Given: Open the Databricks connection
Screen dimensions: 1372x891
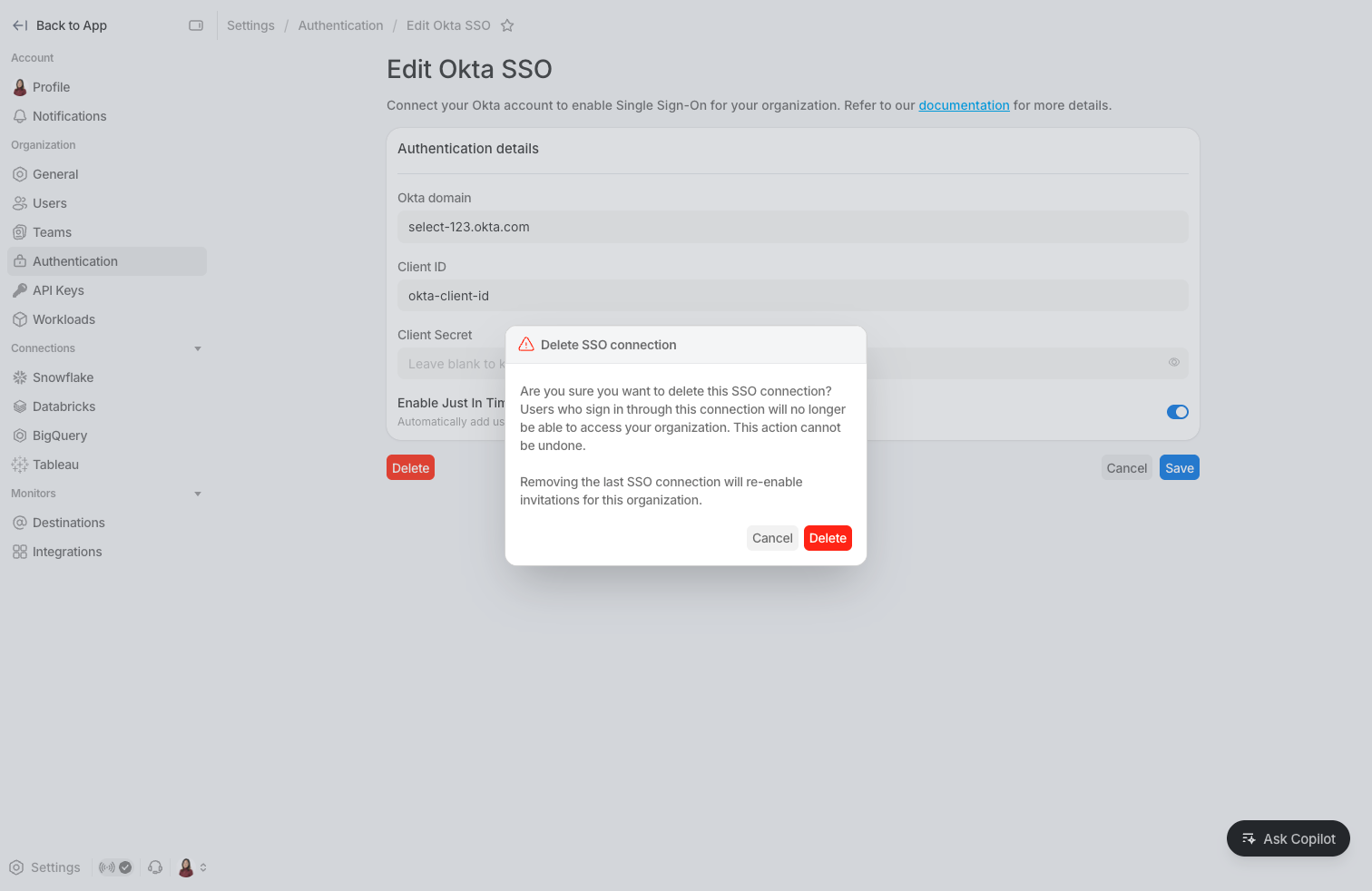Looking at the screenshot, I should (x=64, y=406).
